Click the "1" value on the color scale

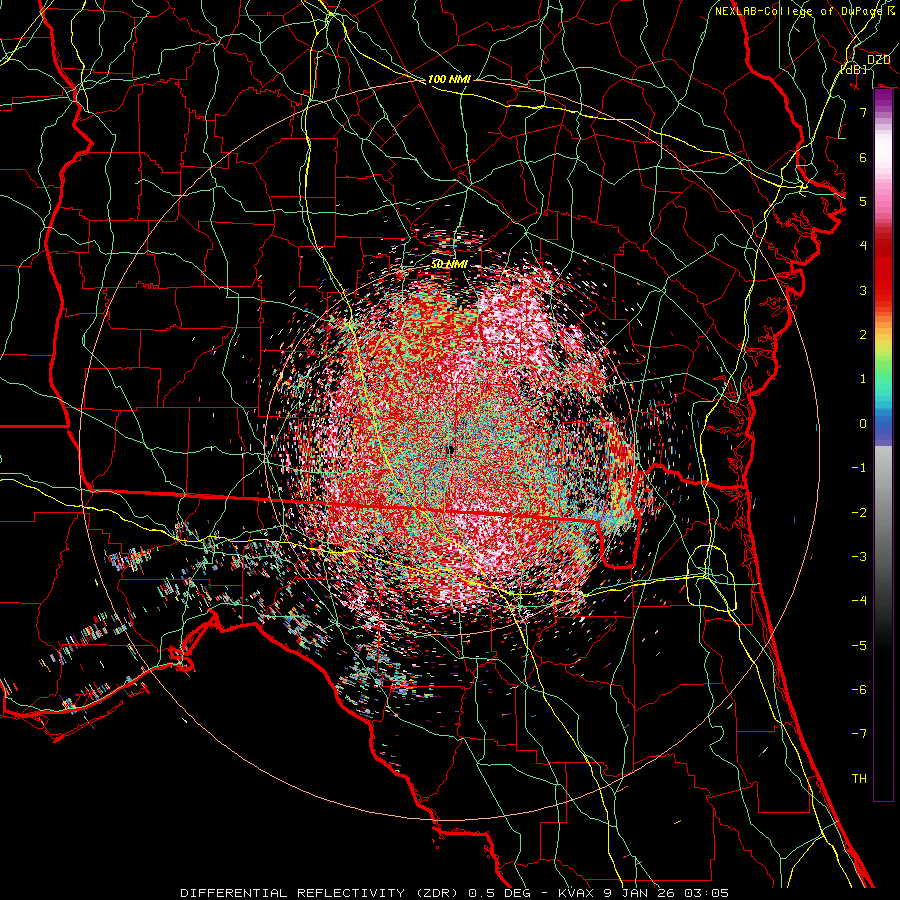(x=863, y=379)
